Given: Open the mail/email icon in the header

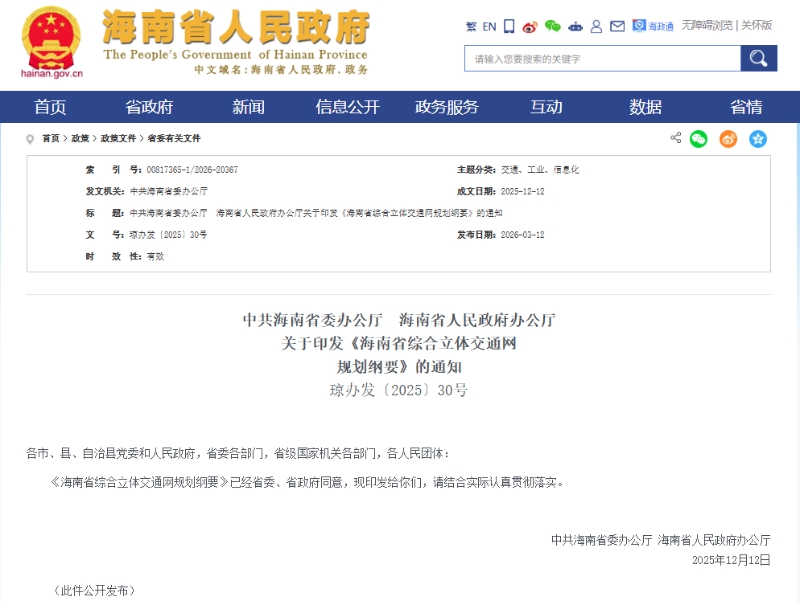Looking at the screenshot, I should [x=616, y=27].
